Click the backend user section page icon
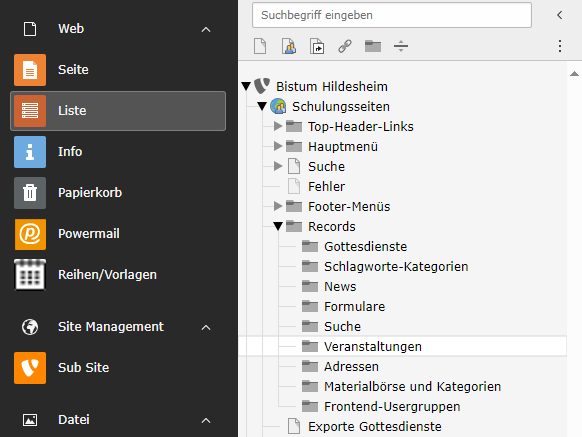582x437 pixels. coord(289,46)
